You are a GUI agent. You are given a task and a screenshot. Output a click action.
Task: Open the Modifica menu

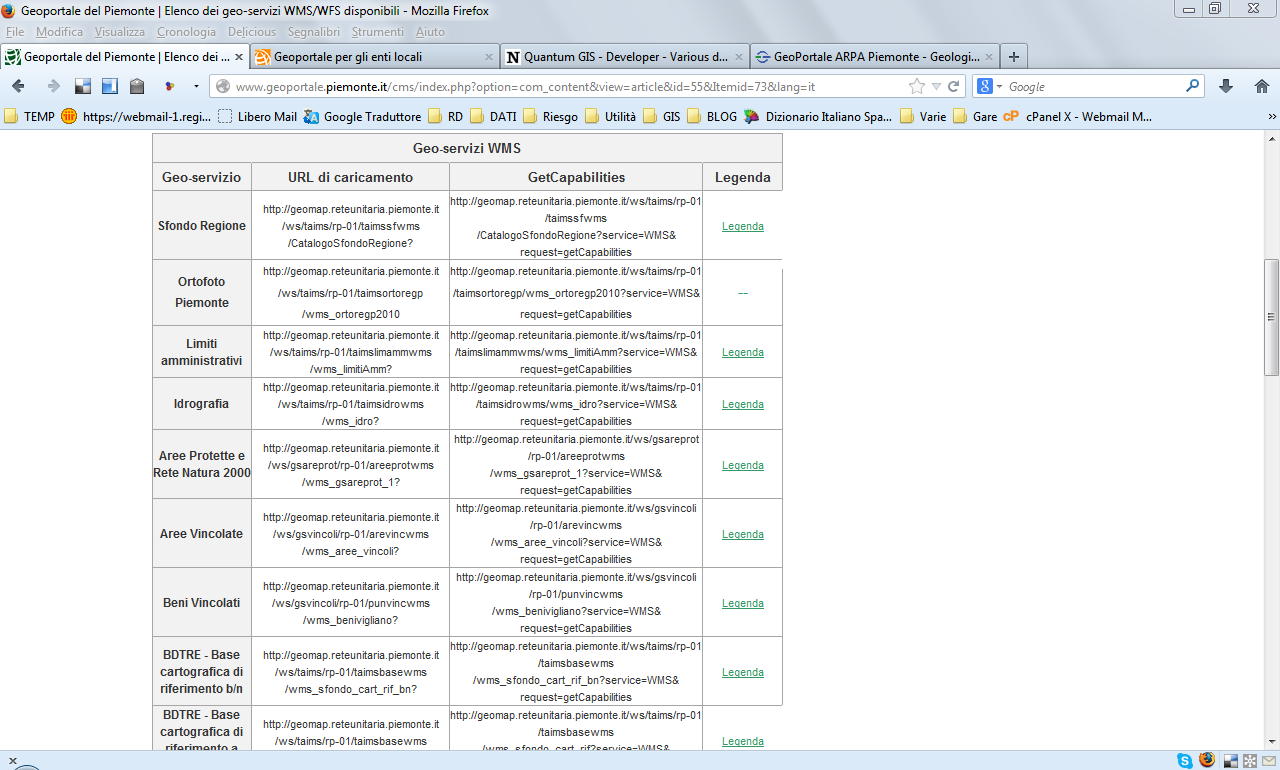(60, 32)
